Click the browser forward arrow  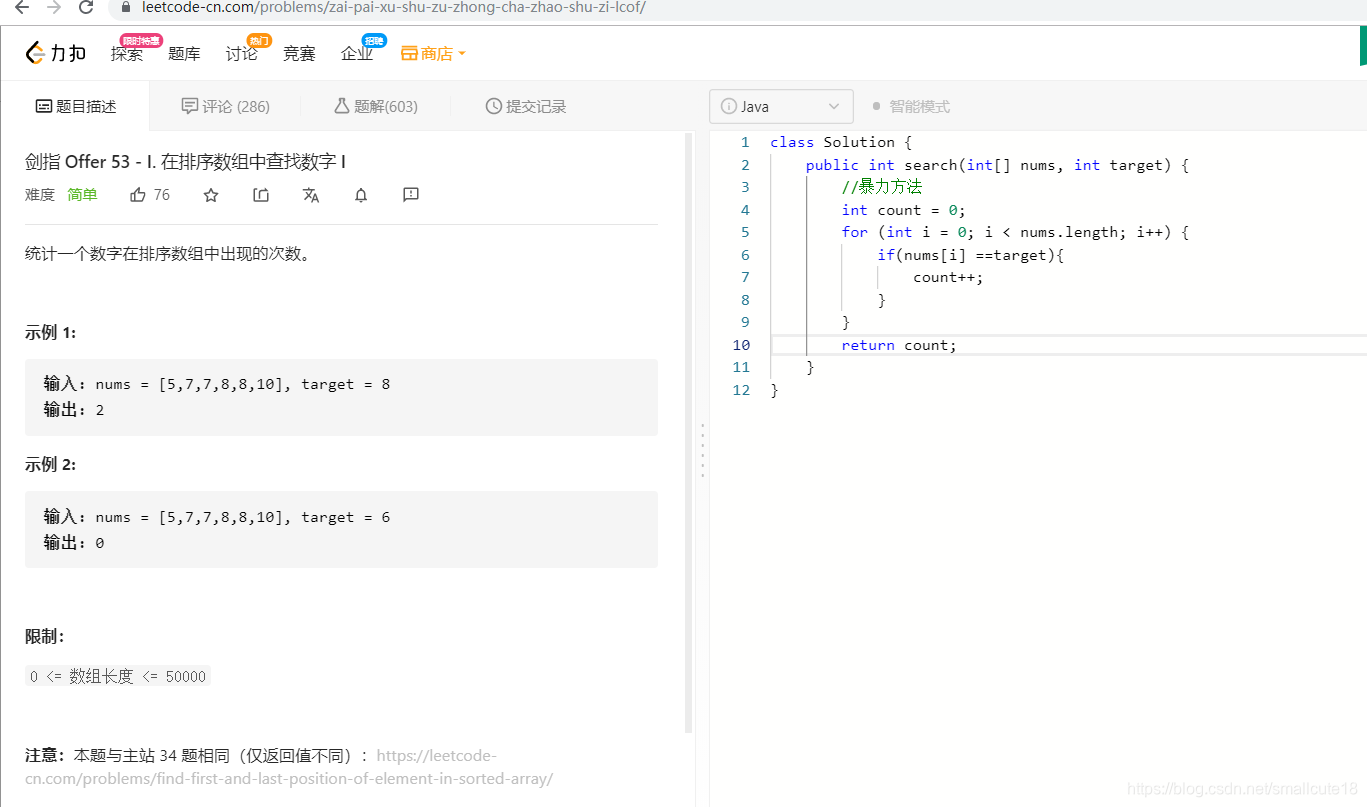coord(54,7)
